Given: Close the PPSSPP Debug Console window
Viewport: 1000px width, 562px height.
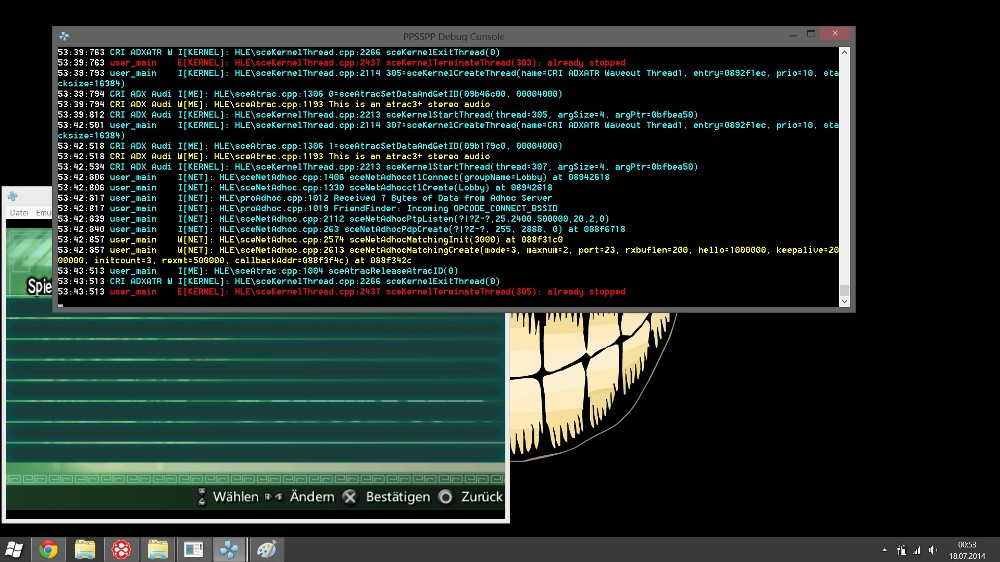Looking at the screenshot, I should pos(834,35).
